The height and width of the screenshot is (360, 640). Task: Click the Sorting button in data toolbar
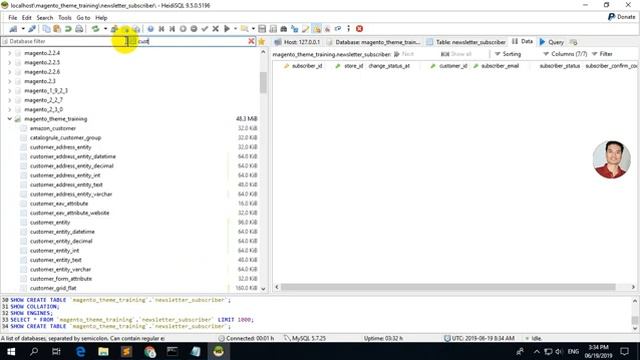tap(508, 54)
